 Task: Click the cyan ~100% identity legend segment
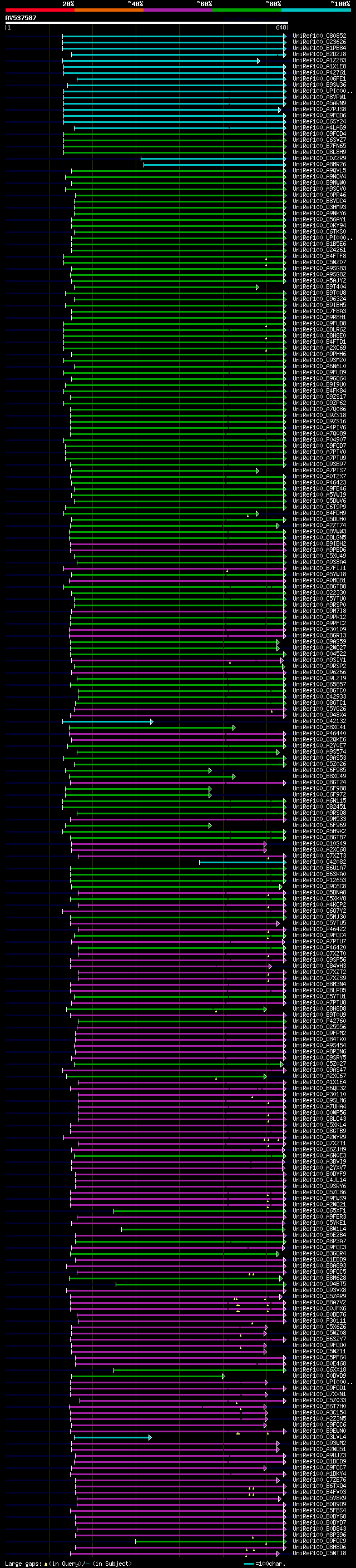click(316, 10)
